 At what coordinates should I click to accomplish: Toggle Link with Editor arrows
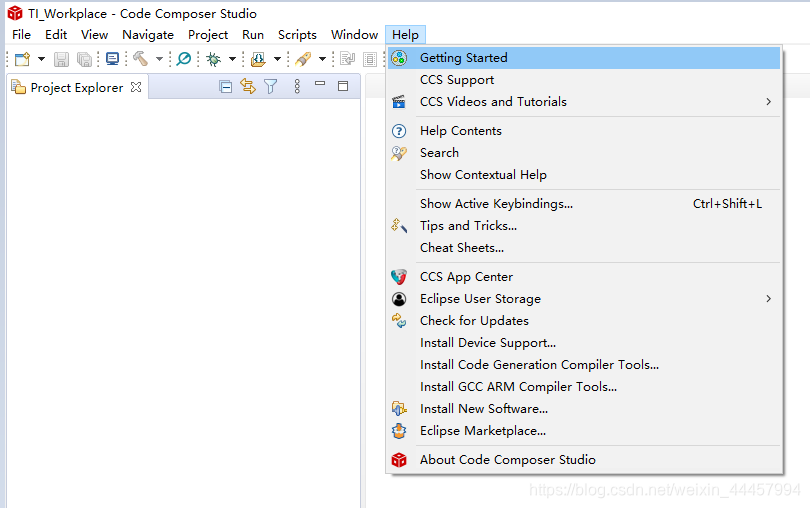(248, 86)
